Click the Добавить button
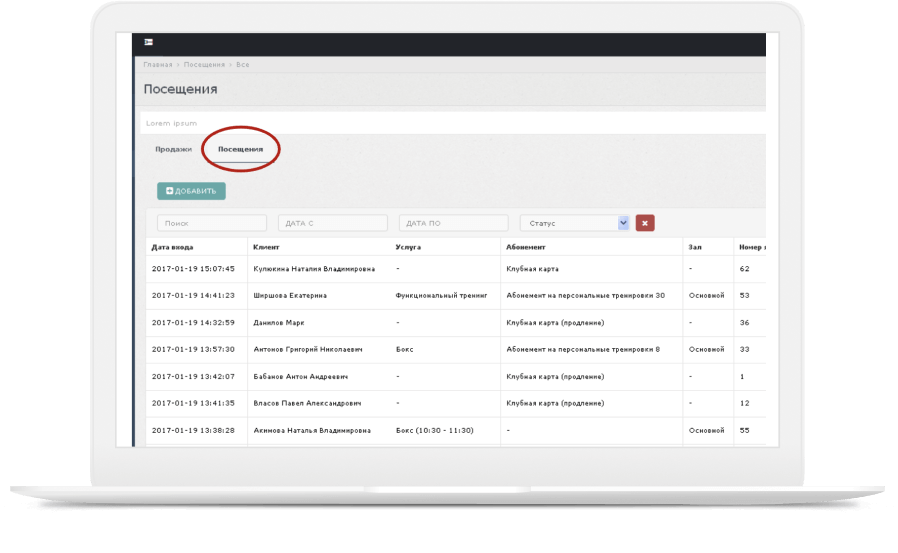The height and width of the screenshot is (553, 898). pyautogui.click(x=191, y=191)
